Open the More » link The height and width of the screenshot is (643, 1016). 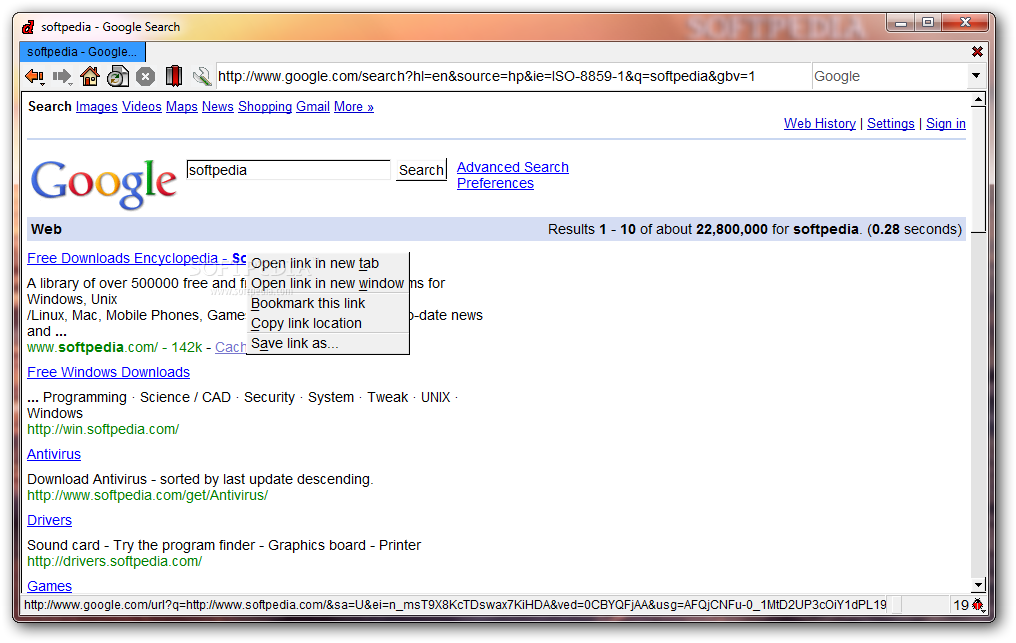pos(354,106)
